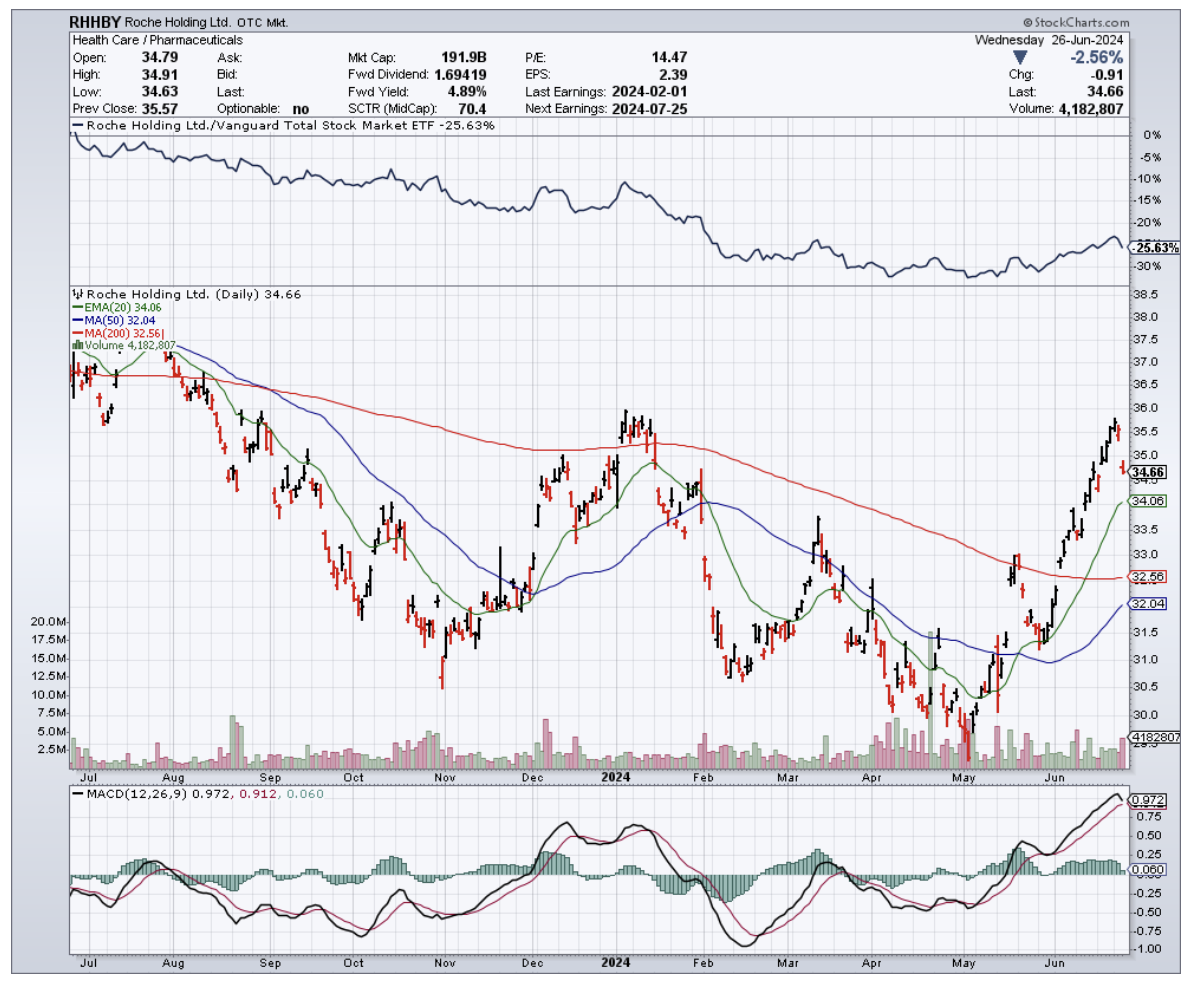Image resolution: width=1188 pixels, height=982 pixels.
Task: Click the Volume legend bar icon
Action: pos(75,346)
